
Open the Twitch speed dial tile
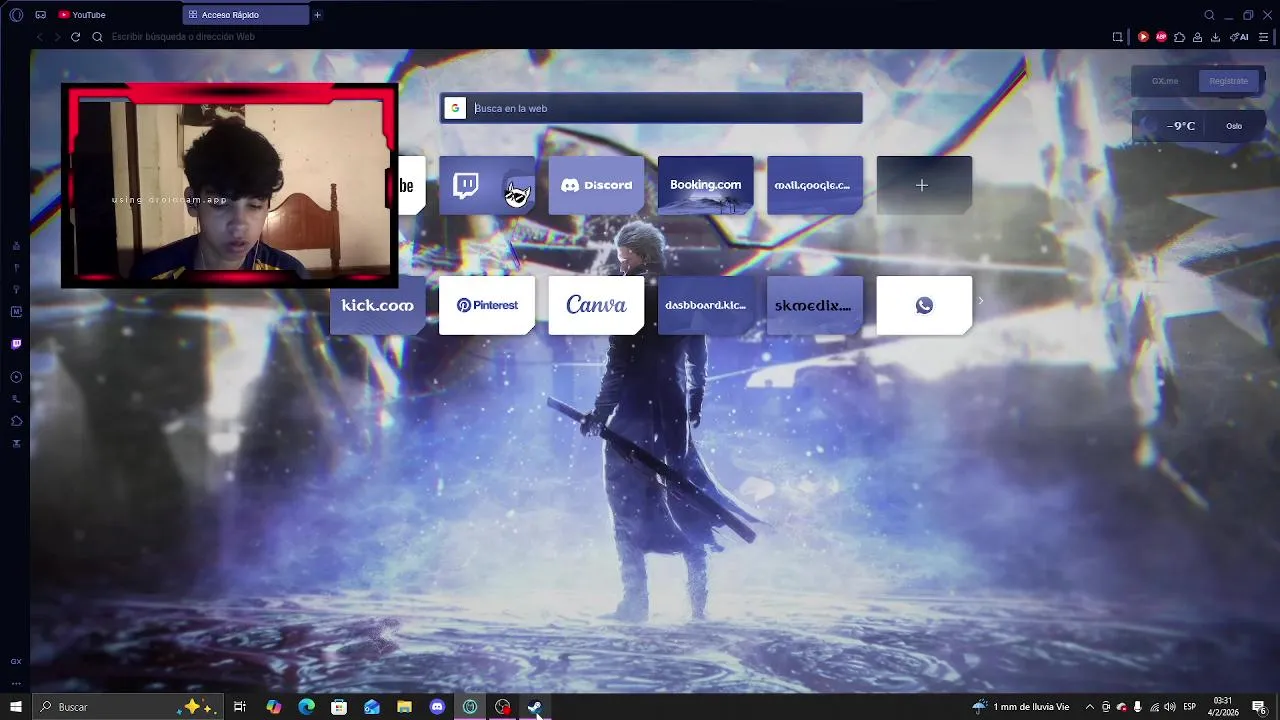[x=487, y=185]
